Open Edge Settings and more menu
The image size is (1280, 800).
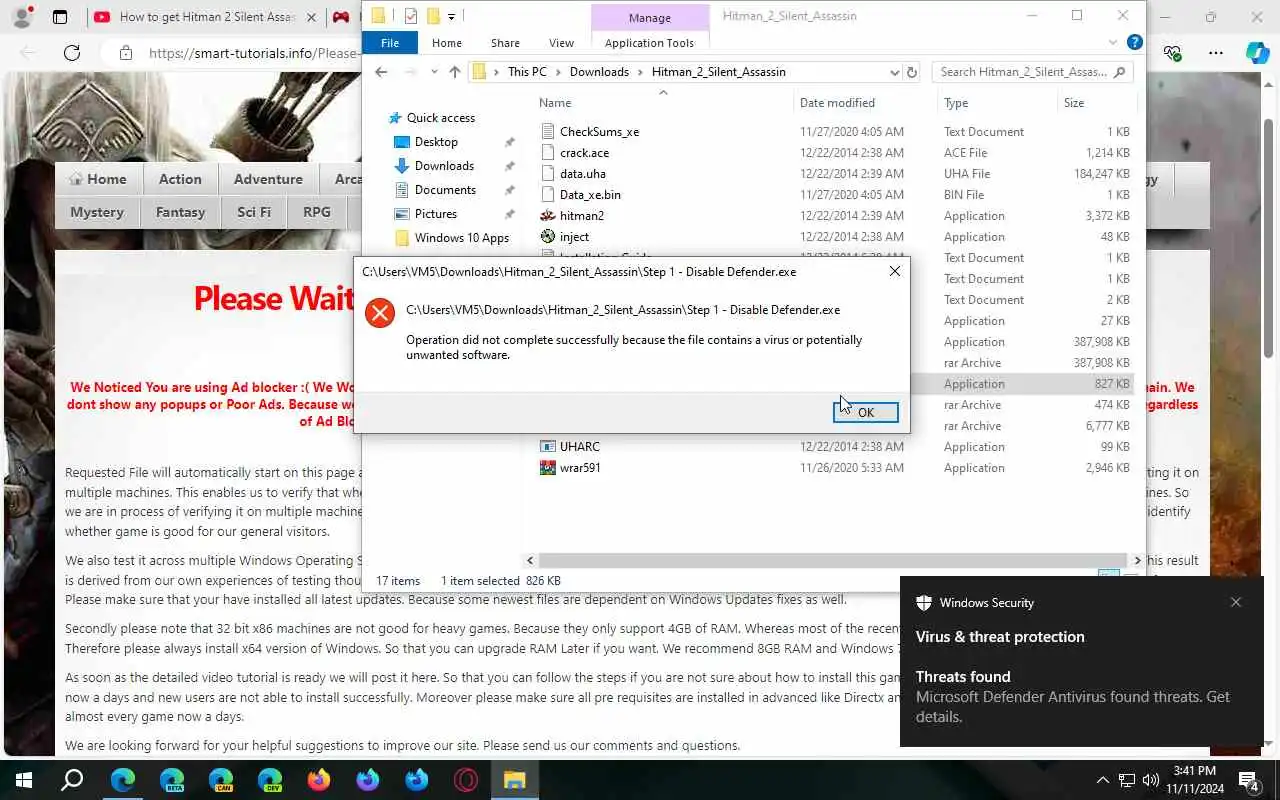1216,53
